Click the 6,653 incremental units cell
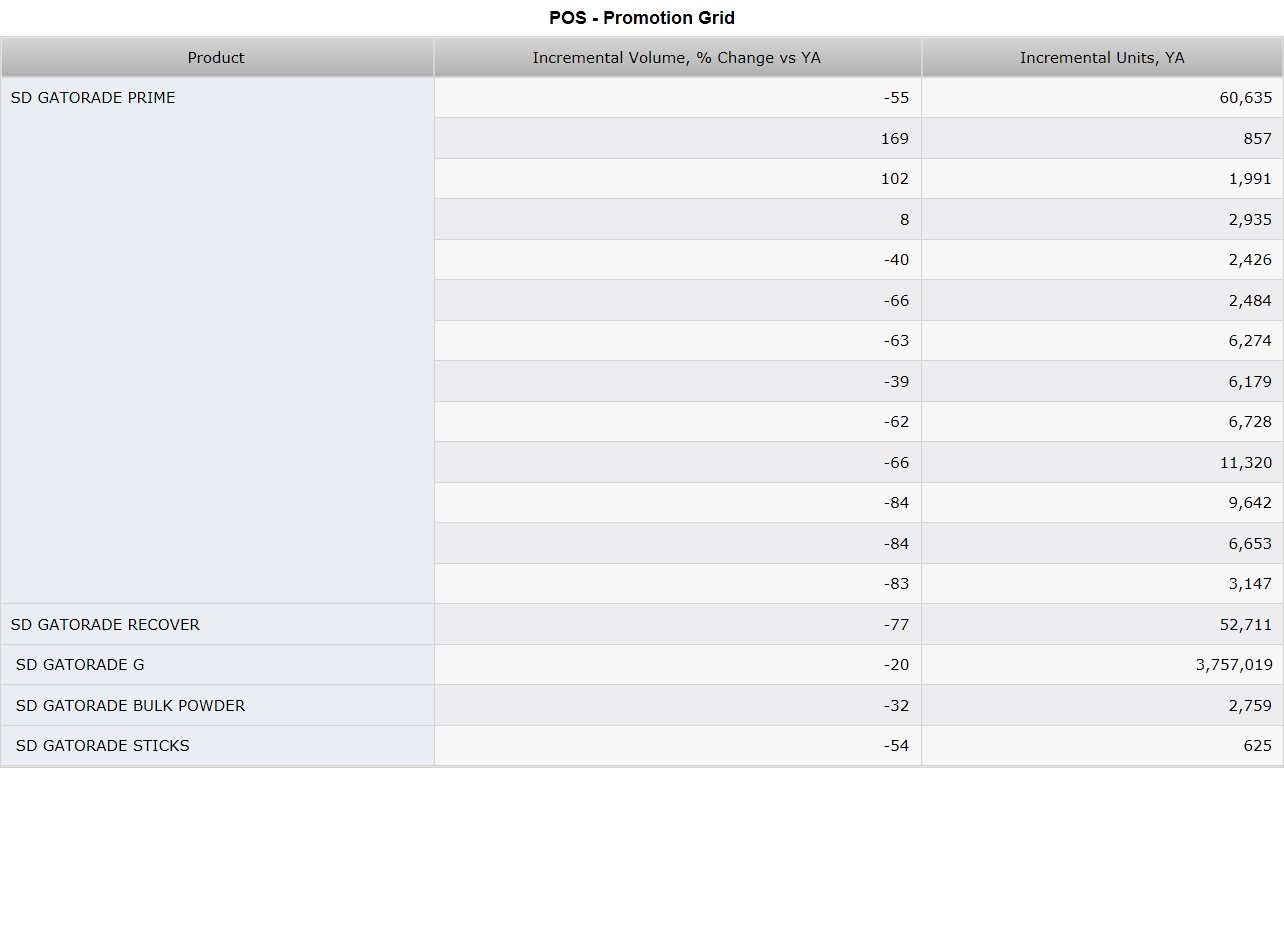Viewport: 1284px width, 946px height. pyautogui.click(x=1102, y=543)
